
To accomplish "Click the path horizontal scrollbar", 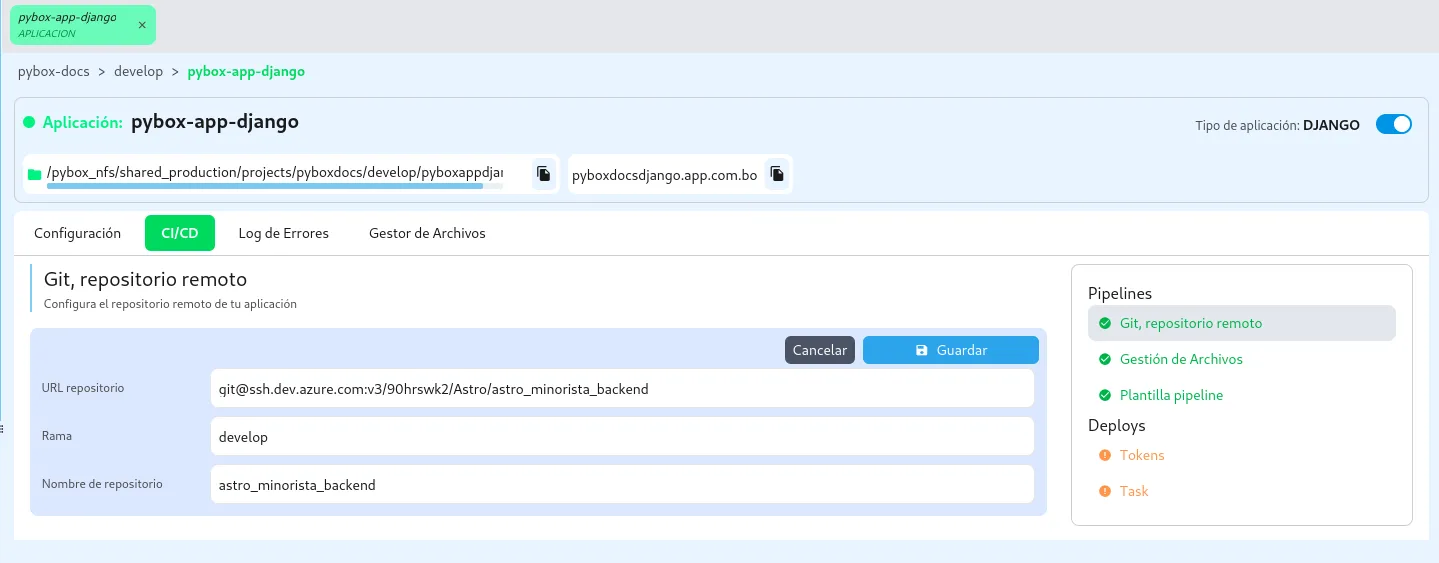I will [265, 186].
